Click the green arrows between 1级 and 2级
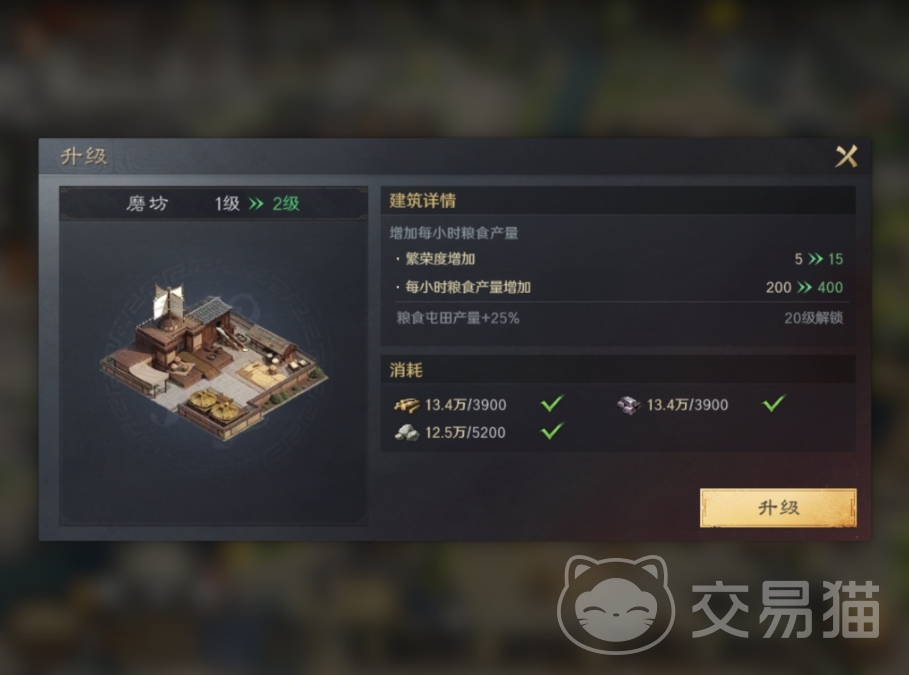Image resolution: width=909 pixels, height=675 pixels. [256, 204]
